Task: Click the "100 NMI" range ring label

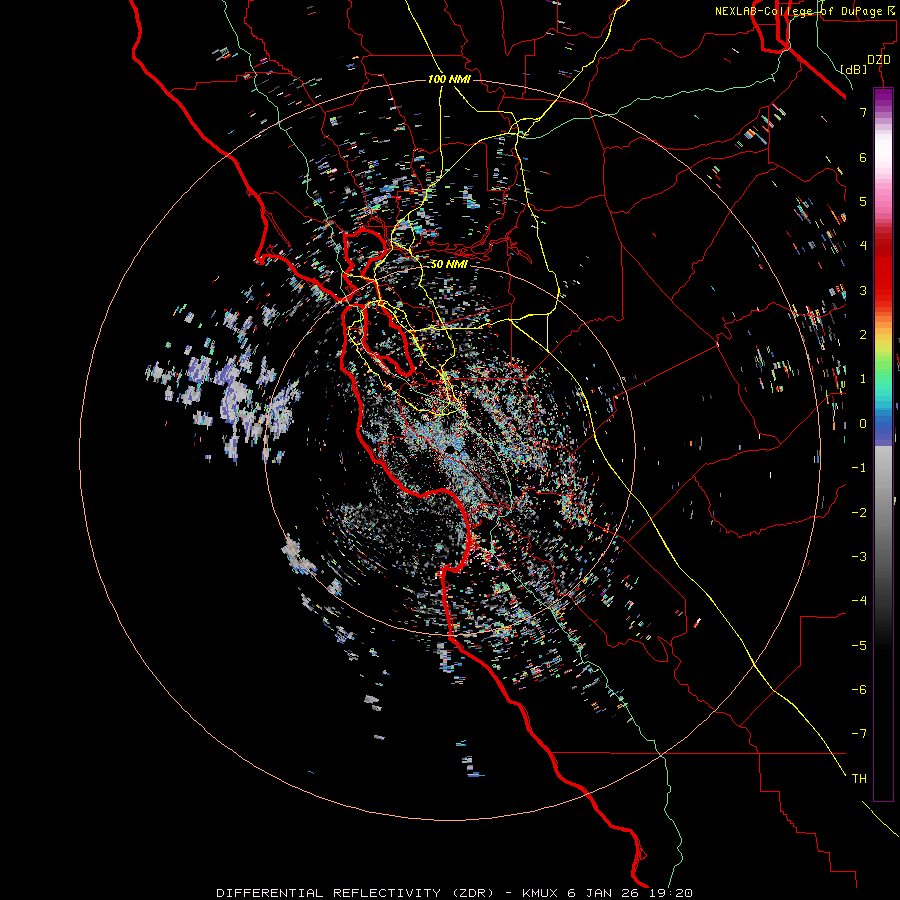Action: pyautogui.click(x=449, y=79)
